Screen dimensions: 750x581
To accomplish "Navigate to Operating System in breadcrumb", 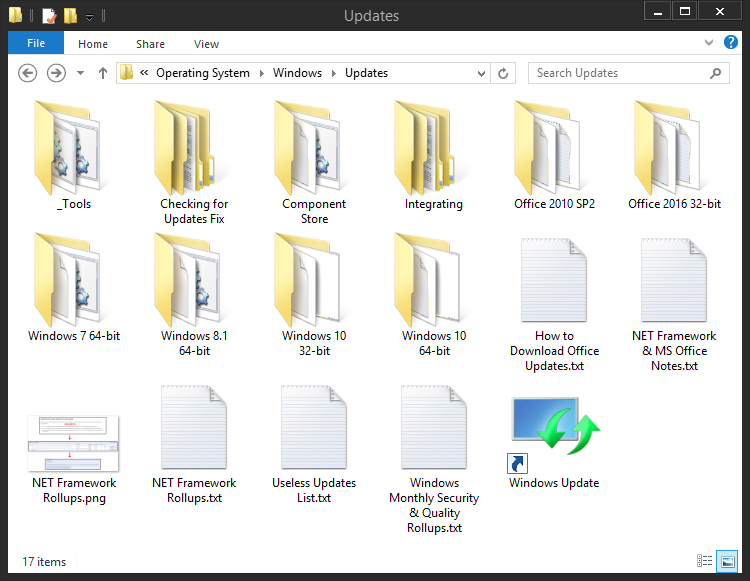I will (203, 73).
